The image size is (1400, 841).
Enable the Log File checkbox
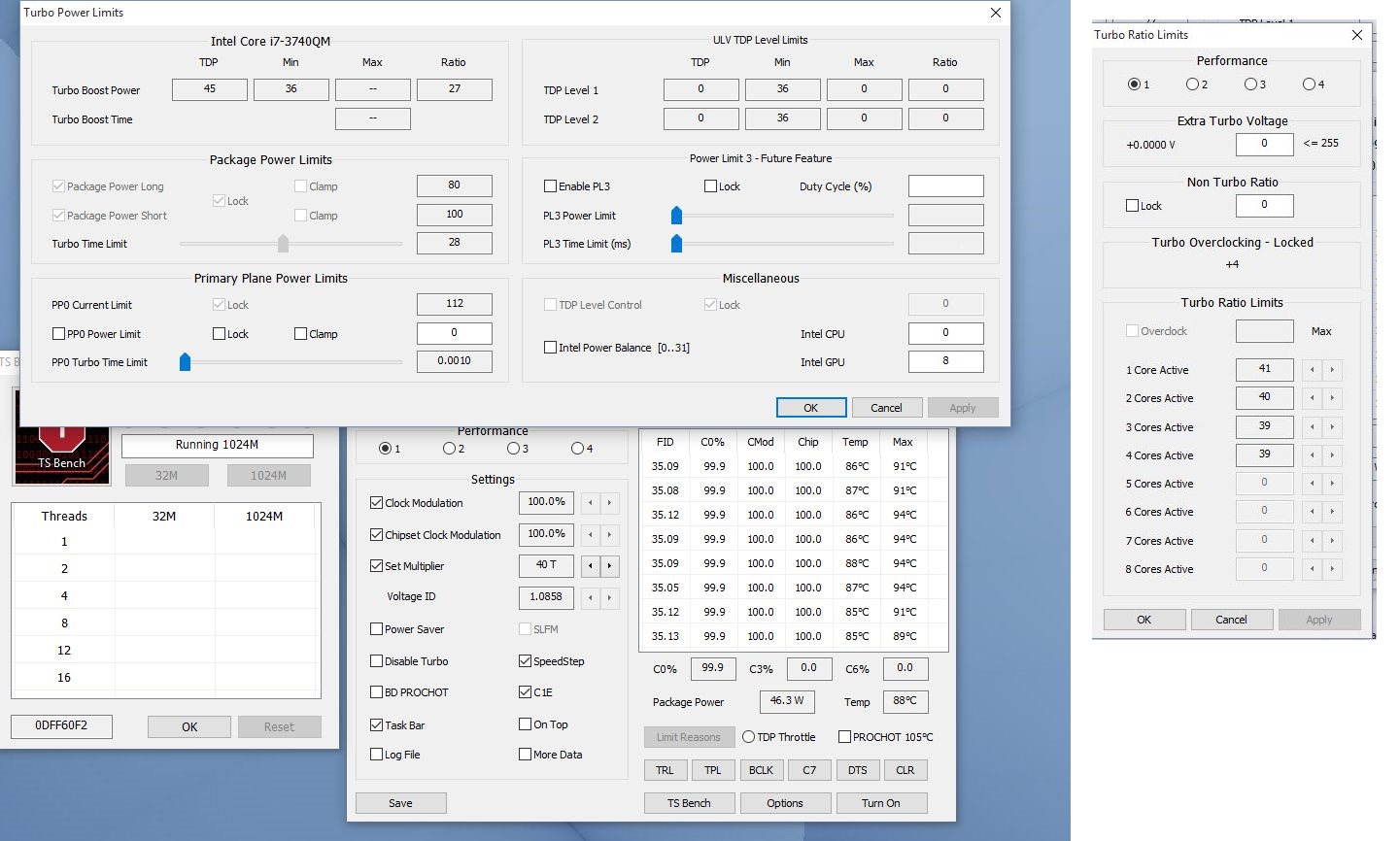377,755
